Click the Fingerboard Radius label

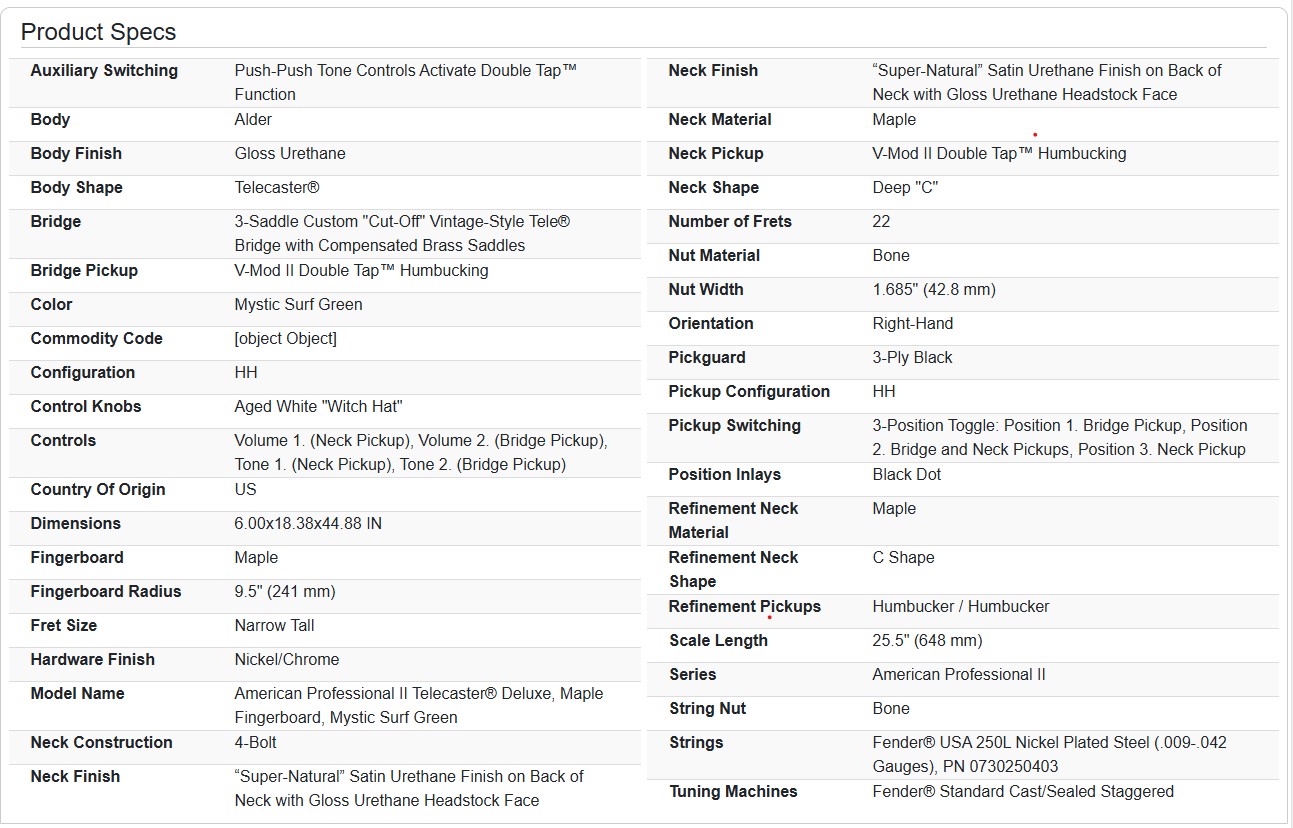(x=106, y=592)
